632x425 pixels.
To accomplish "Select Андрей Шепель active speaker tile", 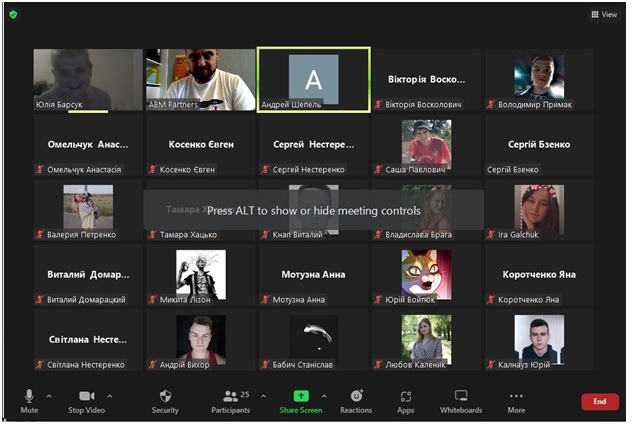I will pyautogui.click(x=314, y=79).
